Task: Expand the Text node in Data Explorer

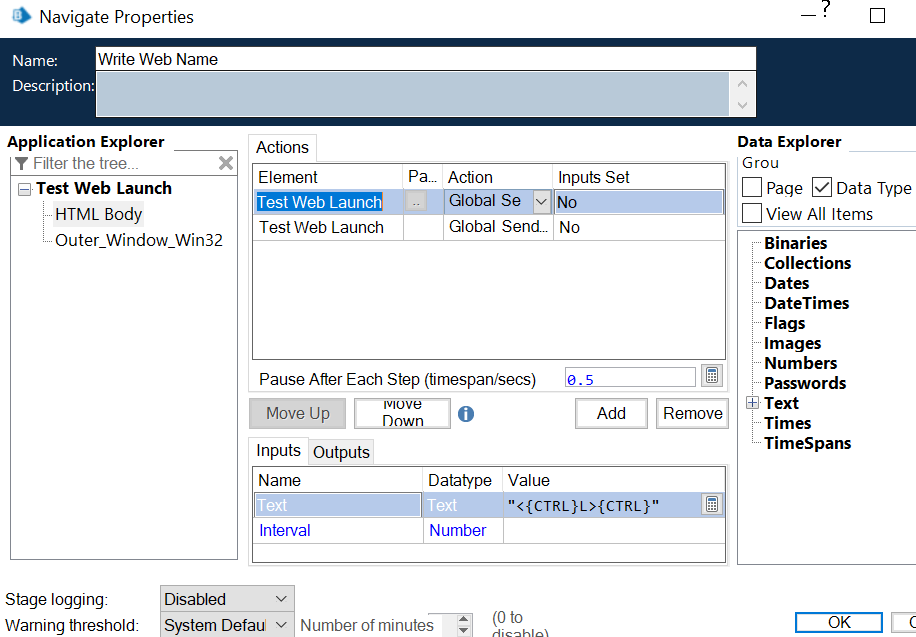Action: tap(752, 403)
